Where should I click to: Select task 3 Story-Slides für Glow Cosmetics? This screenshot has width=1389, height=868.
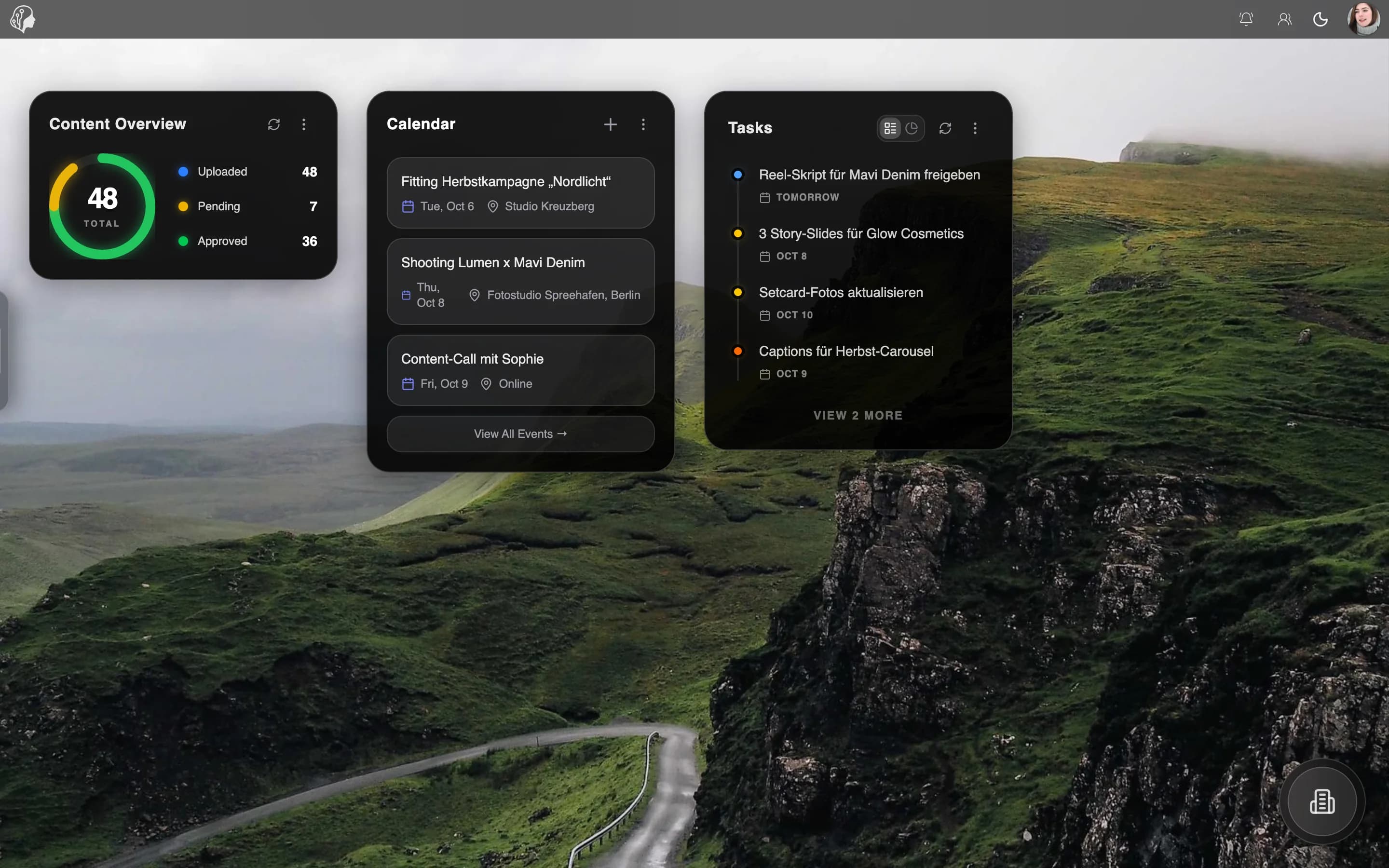click(861, 234)
